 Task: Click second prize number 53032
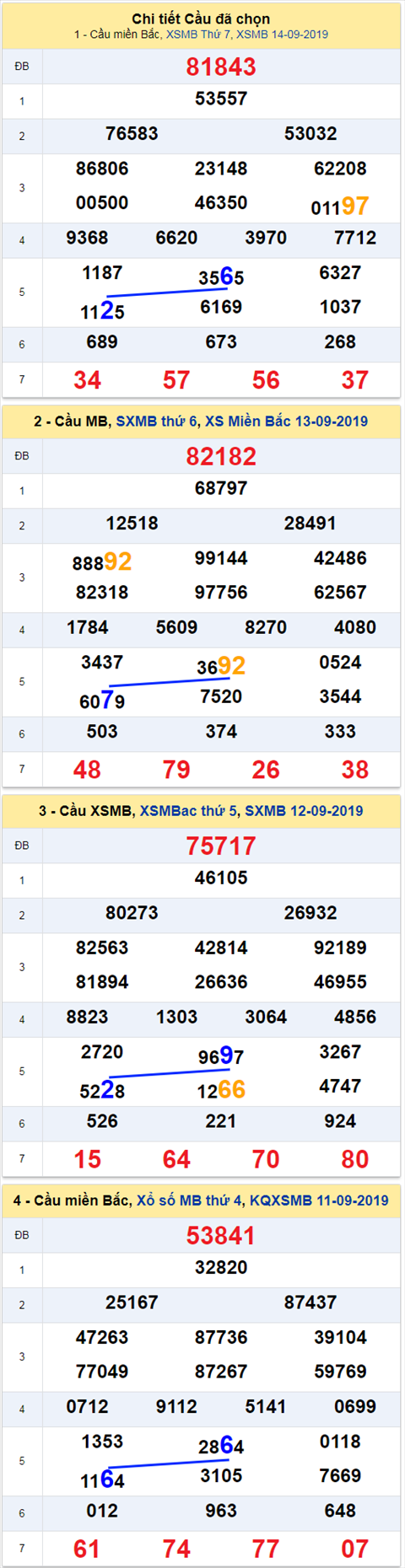(x=310, y=133)
